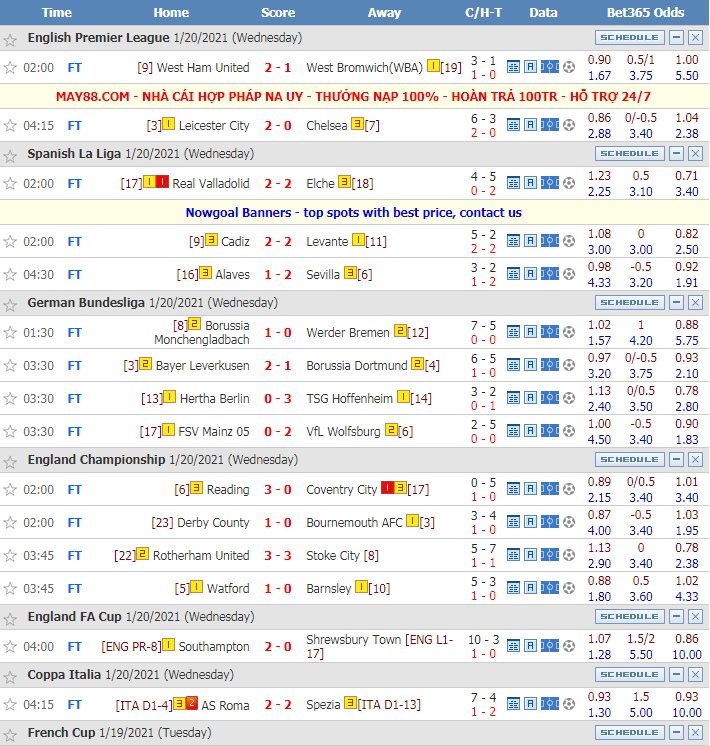The width and height of the screenshot is (710, 746).
Task: Collapse the German Bundesliga section
Action: click(676, 303)
